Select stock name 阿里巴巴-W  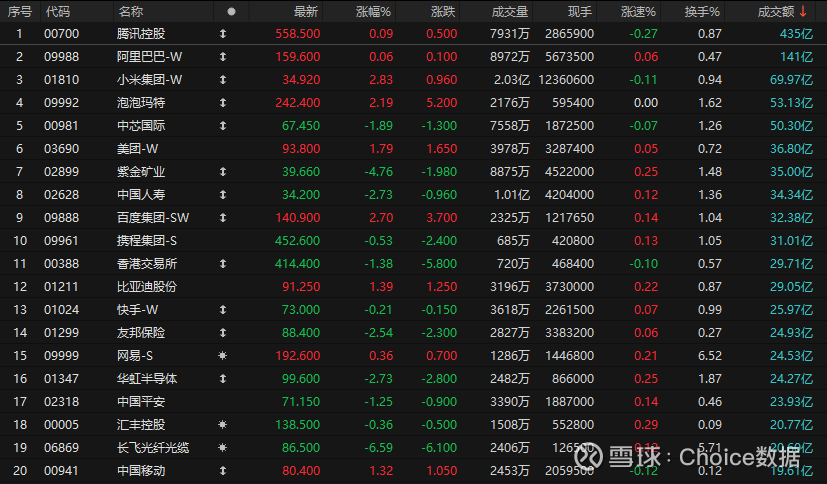click(x=149, y=56)
